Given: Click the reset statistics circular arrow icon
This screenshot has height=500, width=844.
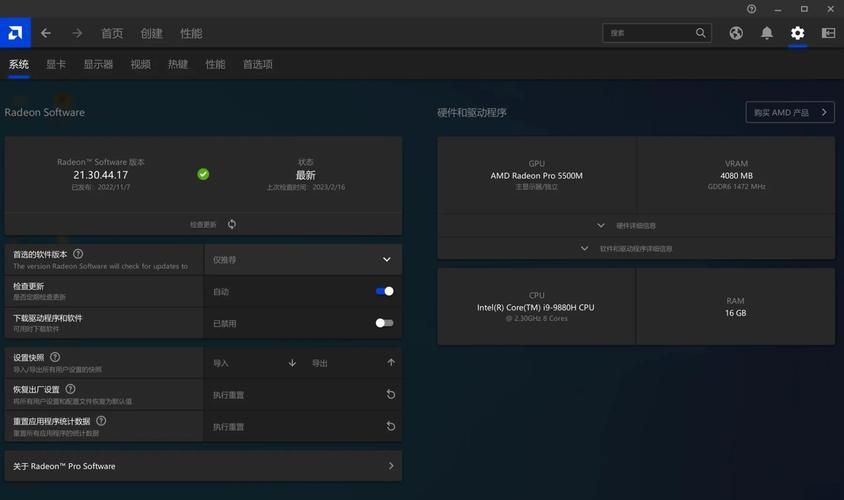Looking at the screenshot, I should [391, 426].
